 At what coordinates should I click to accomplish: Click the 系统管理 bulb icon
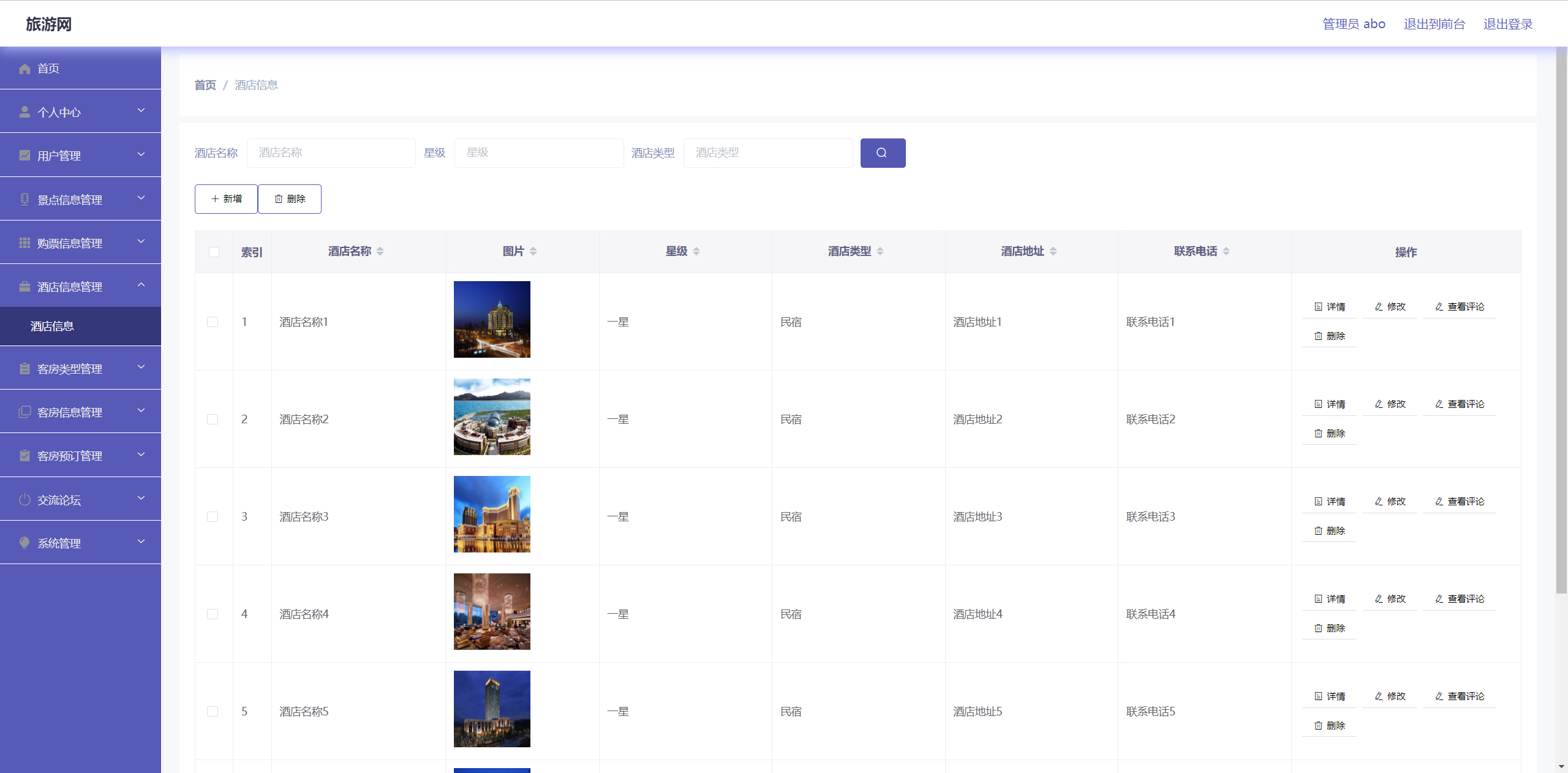[24, 543]
